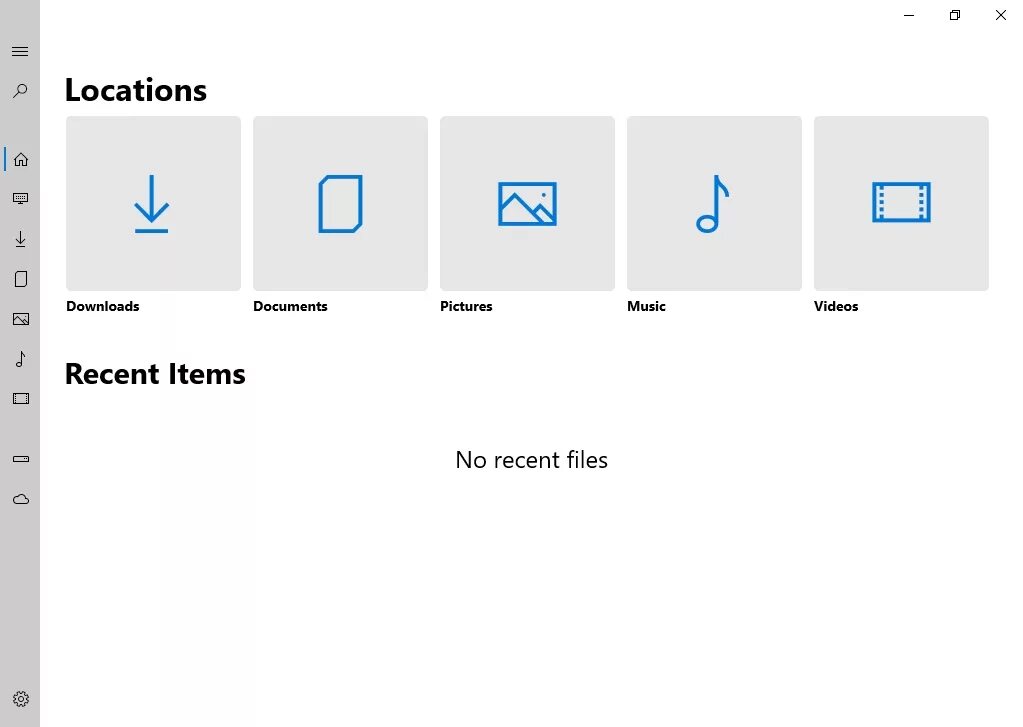Click the Recent Items section heading
The image size is (1023, 727).
click(155, 374)
